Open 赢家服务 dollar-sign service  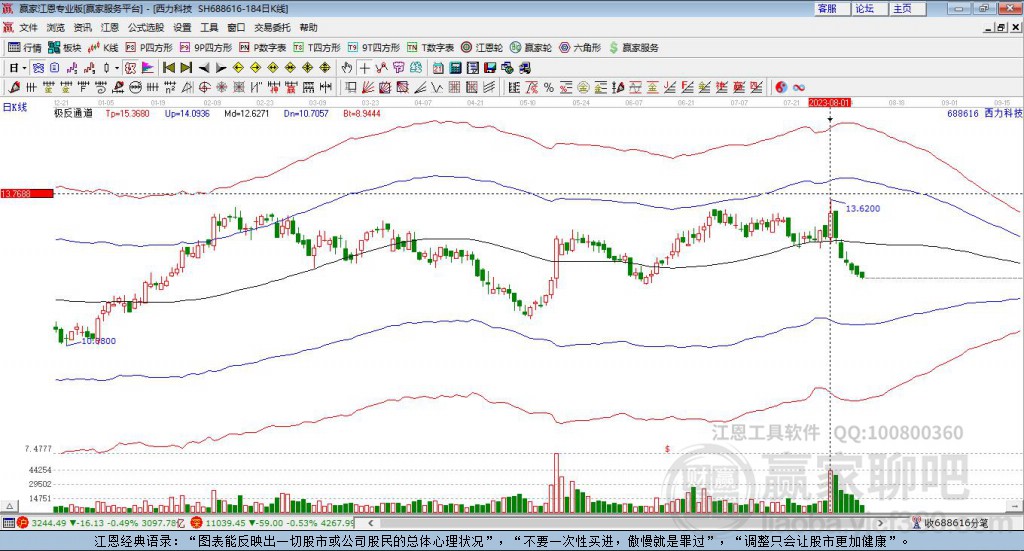click(634, 48)
